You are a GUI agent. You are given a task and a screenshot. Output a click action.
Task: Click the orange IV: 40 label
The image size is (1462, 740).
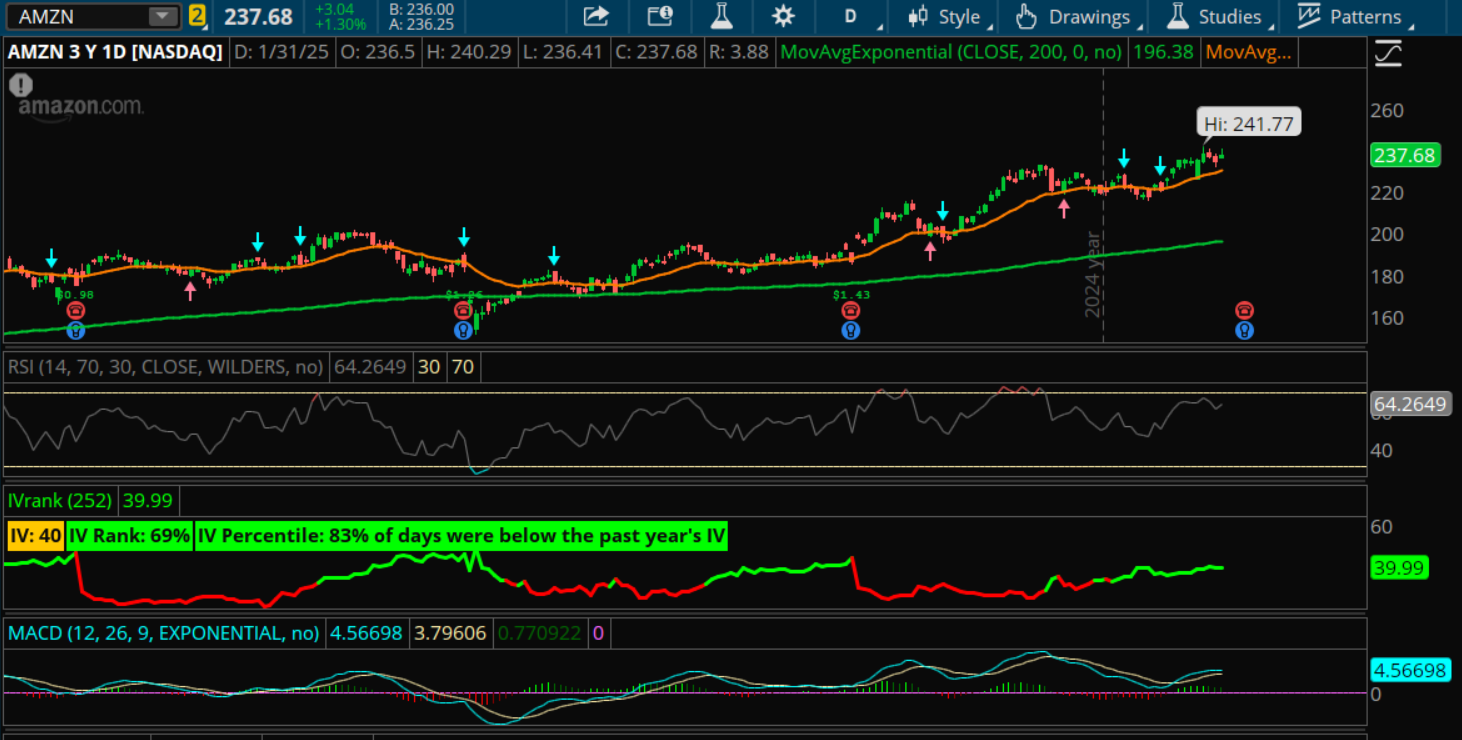[x=35, y=537]
